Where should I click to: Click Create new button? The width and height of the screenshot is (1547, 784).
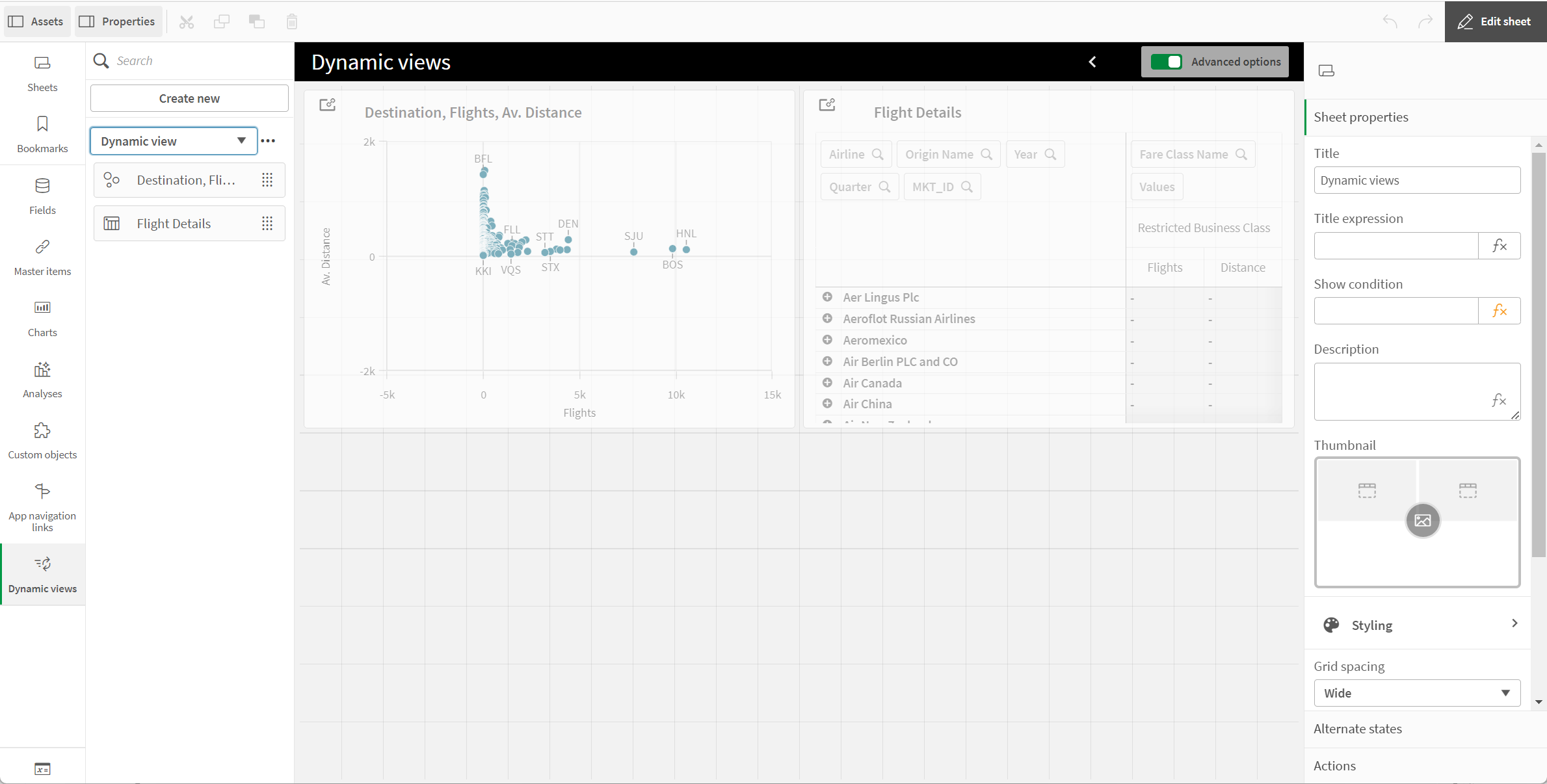pyautogui.click(x=189, y=98)
